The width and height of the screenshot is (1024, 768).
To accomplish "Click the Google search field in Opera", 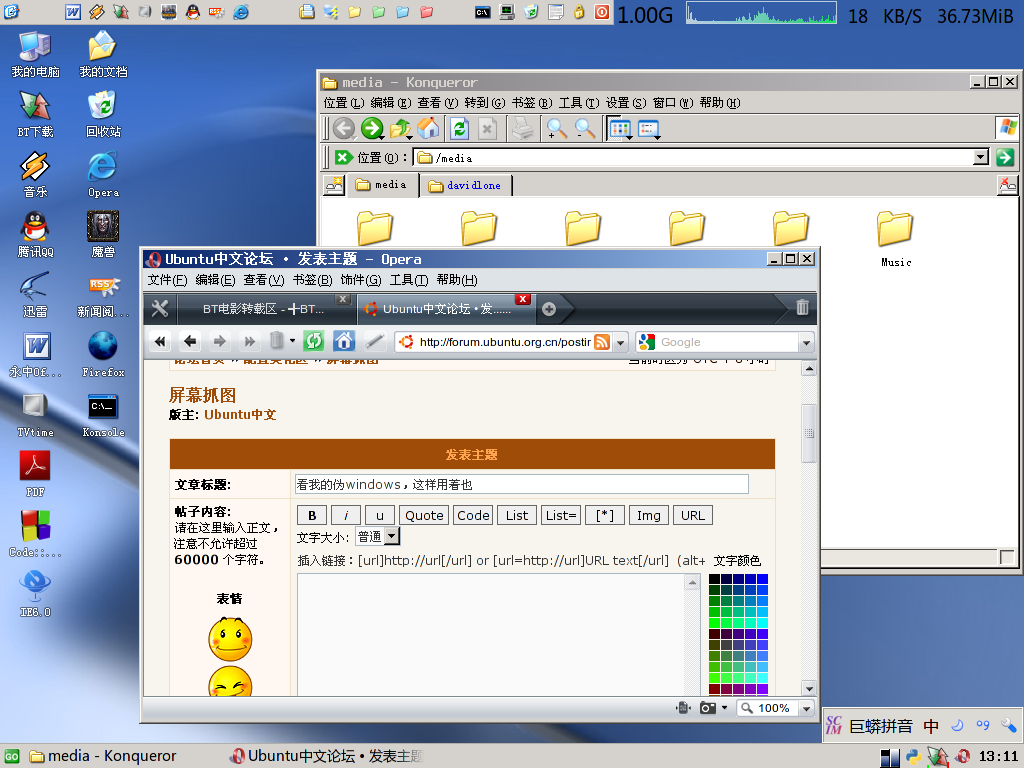I will click(727, 342).
